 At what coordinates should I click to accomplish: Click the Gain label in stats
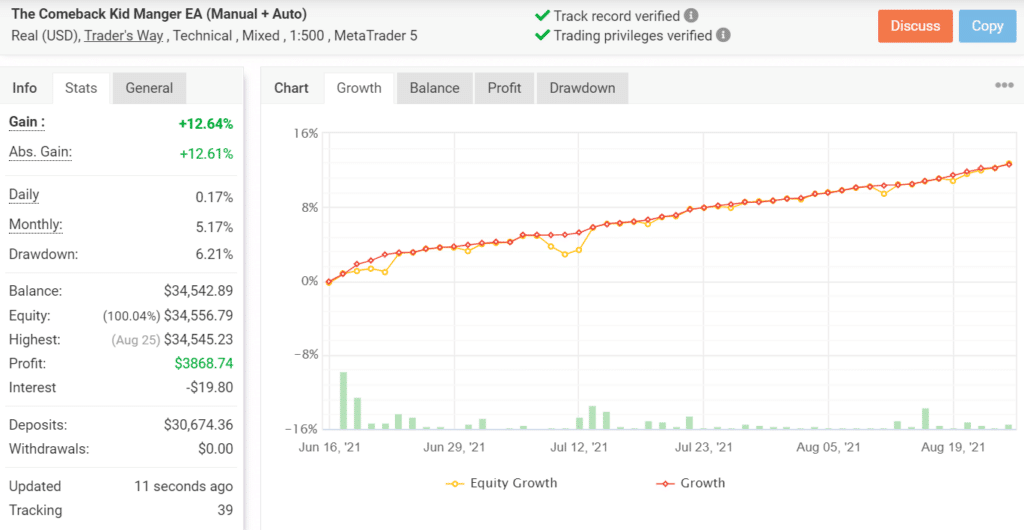[27, 122]
